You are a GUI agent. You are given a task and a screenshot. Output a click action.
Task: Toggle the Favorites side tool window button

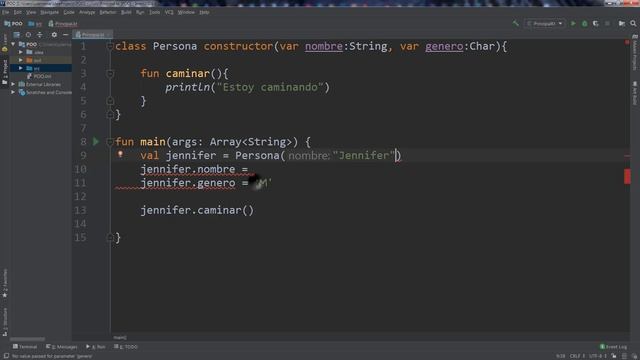coord(5,283)
